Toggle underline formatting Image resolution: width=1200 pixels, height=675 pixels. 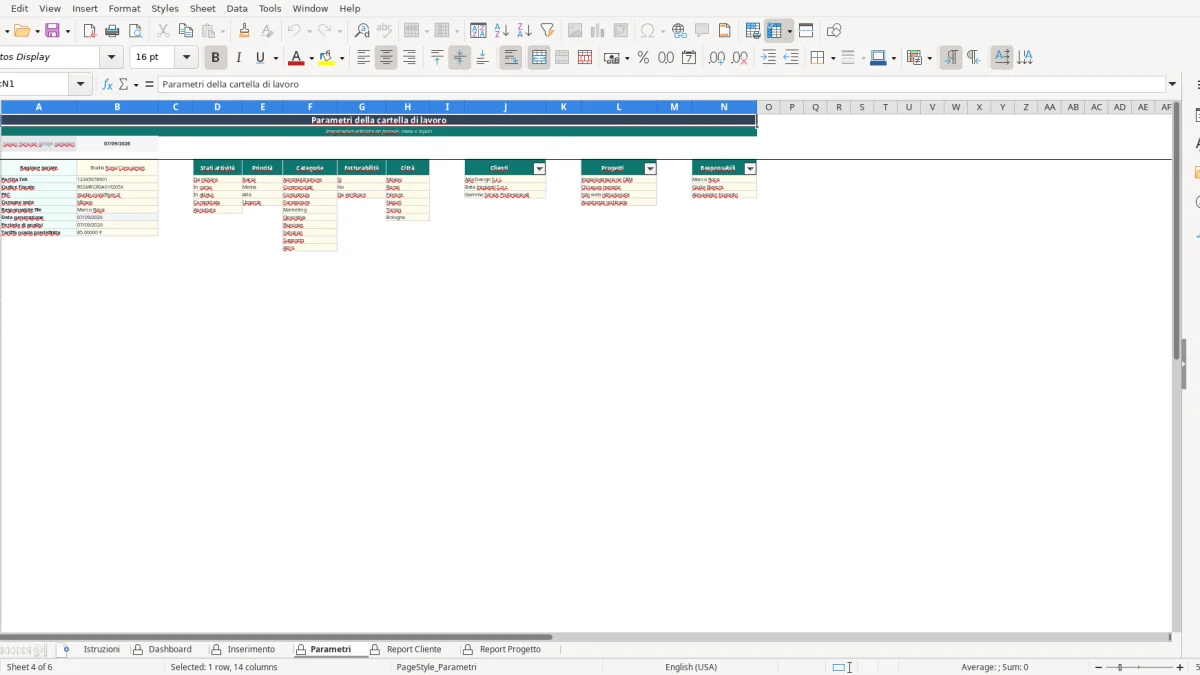coord(261,58)
